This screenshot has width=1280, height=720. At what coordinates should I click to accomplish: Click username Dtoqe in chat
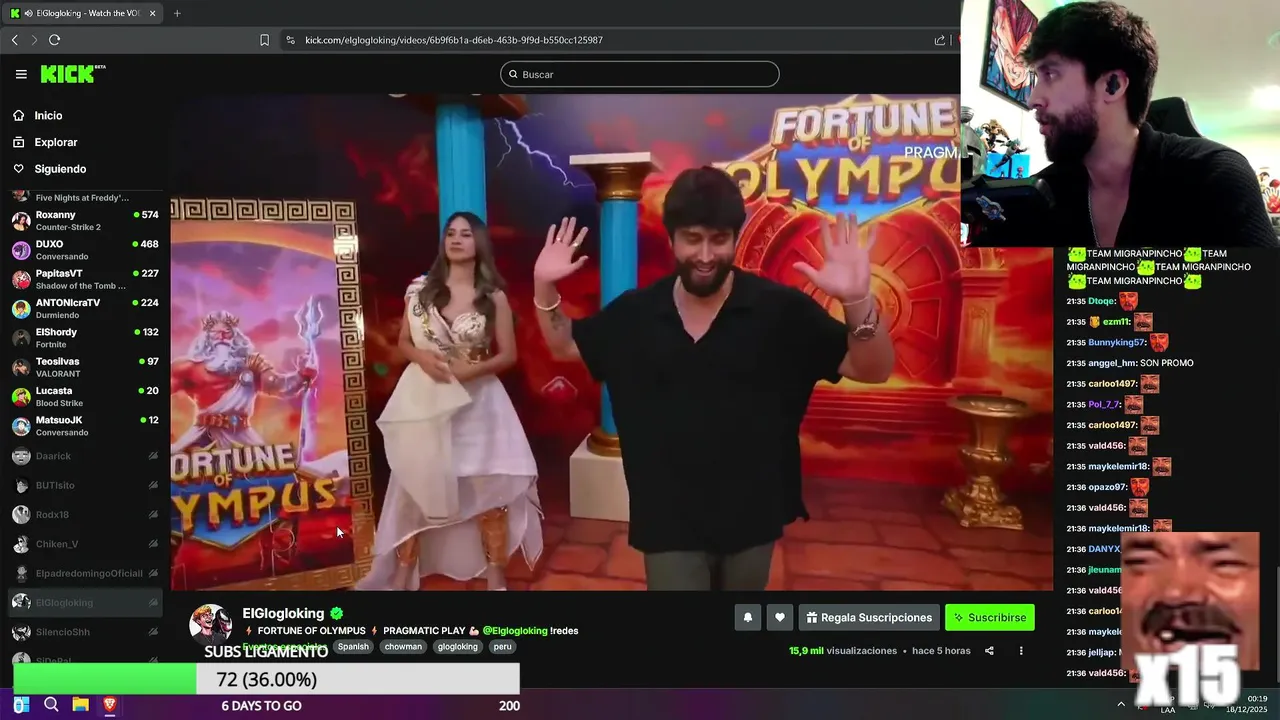click(1101, 301)
